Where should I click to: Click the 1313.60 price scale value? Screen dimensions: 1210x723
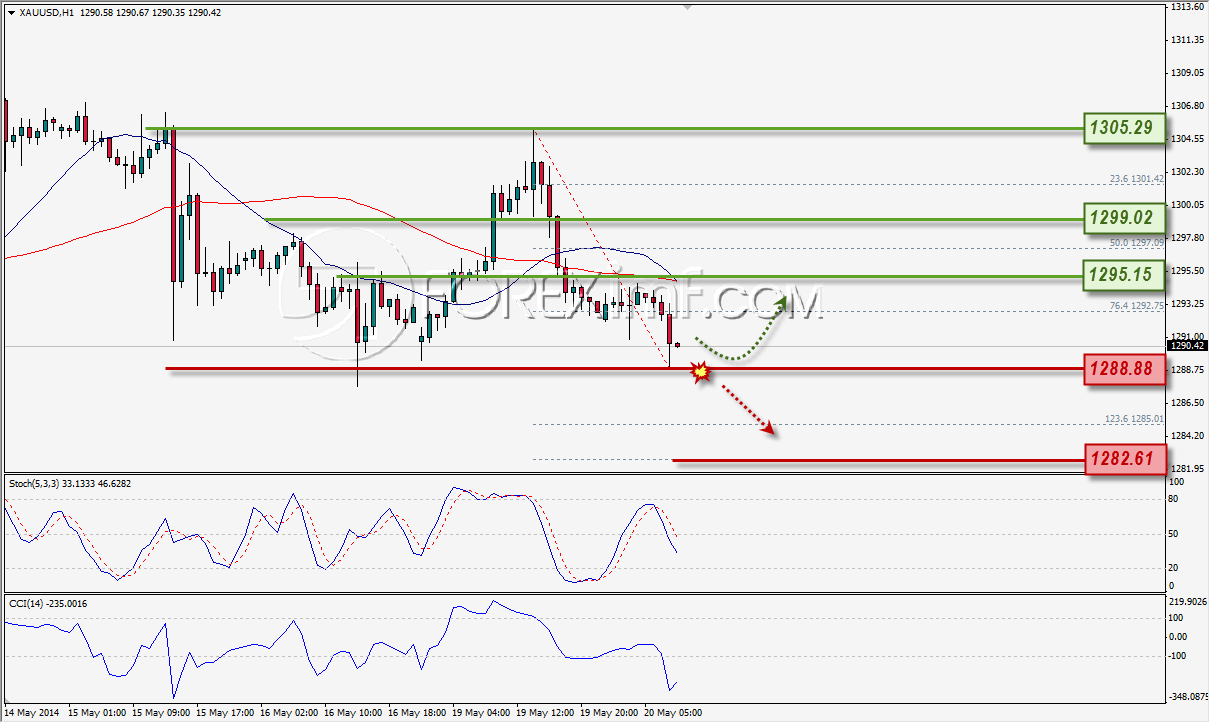click(1185, 7)
